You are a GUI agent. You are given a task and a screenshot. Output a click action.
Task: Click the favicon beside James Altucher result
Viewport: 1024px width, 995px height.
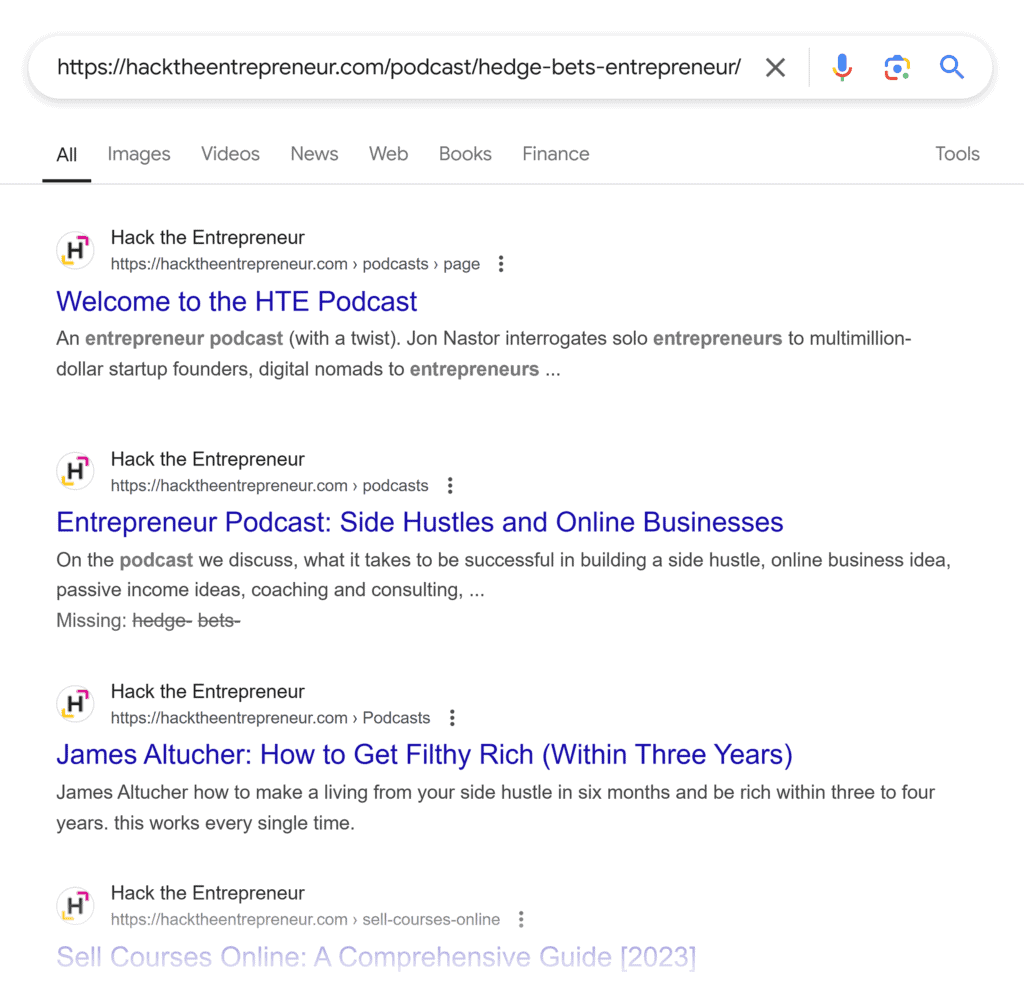[75, 703]
